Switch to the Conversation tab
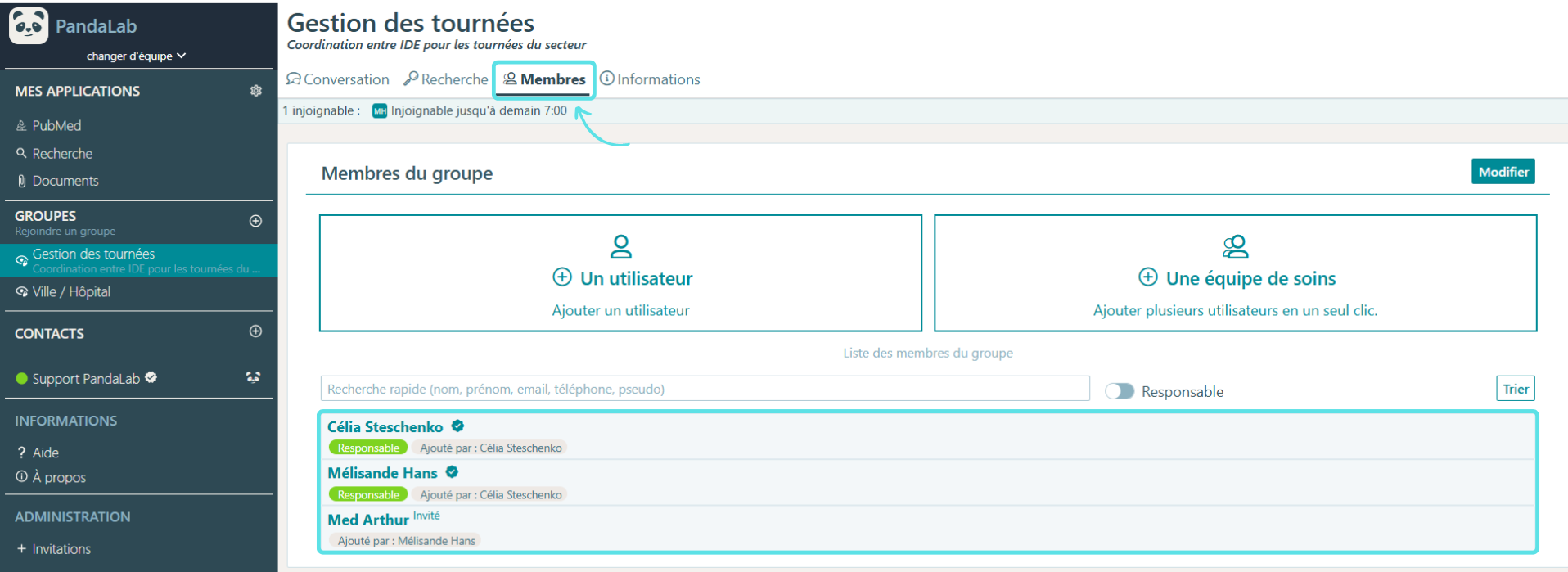This screenshot has height=572, width=1568. (x=338, y=79)
